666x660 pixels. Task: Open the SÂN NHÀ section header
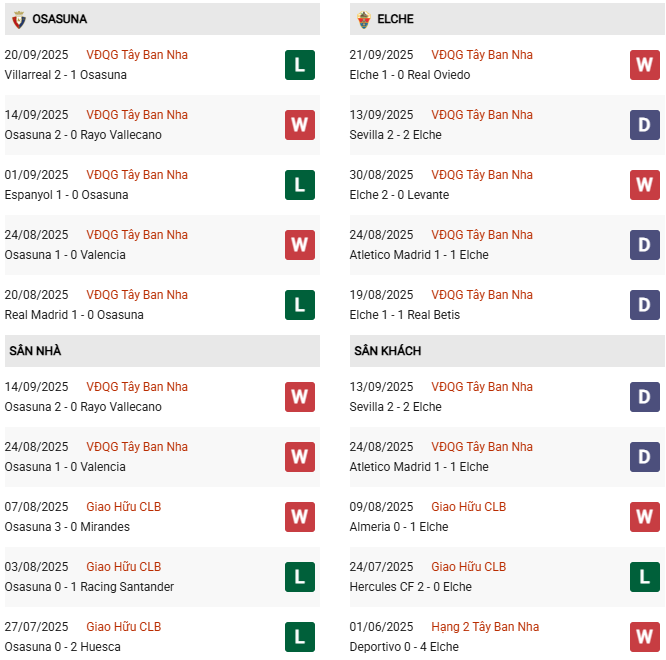coord(35,351)
